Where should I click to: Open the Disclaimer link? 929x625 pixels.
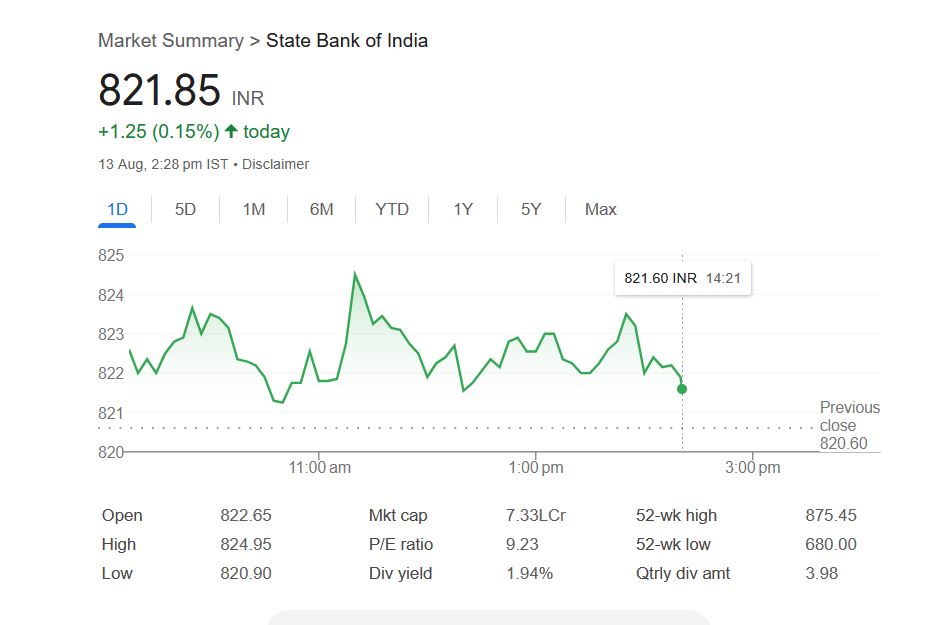pyautogui.click(x=275, y=164)
